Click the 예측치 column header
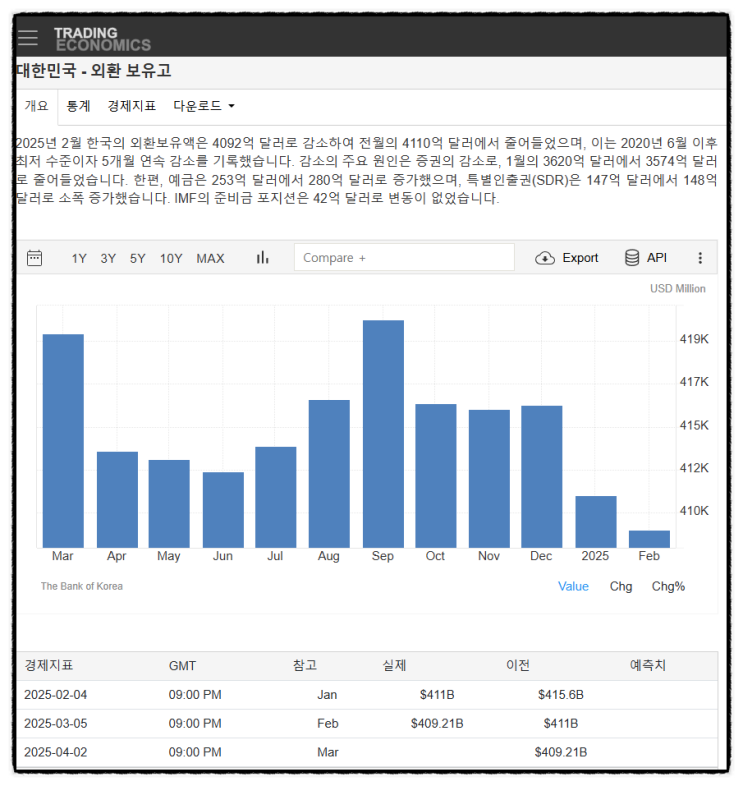 [648, 666]
